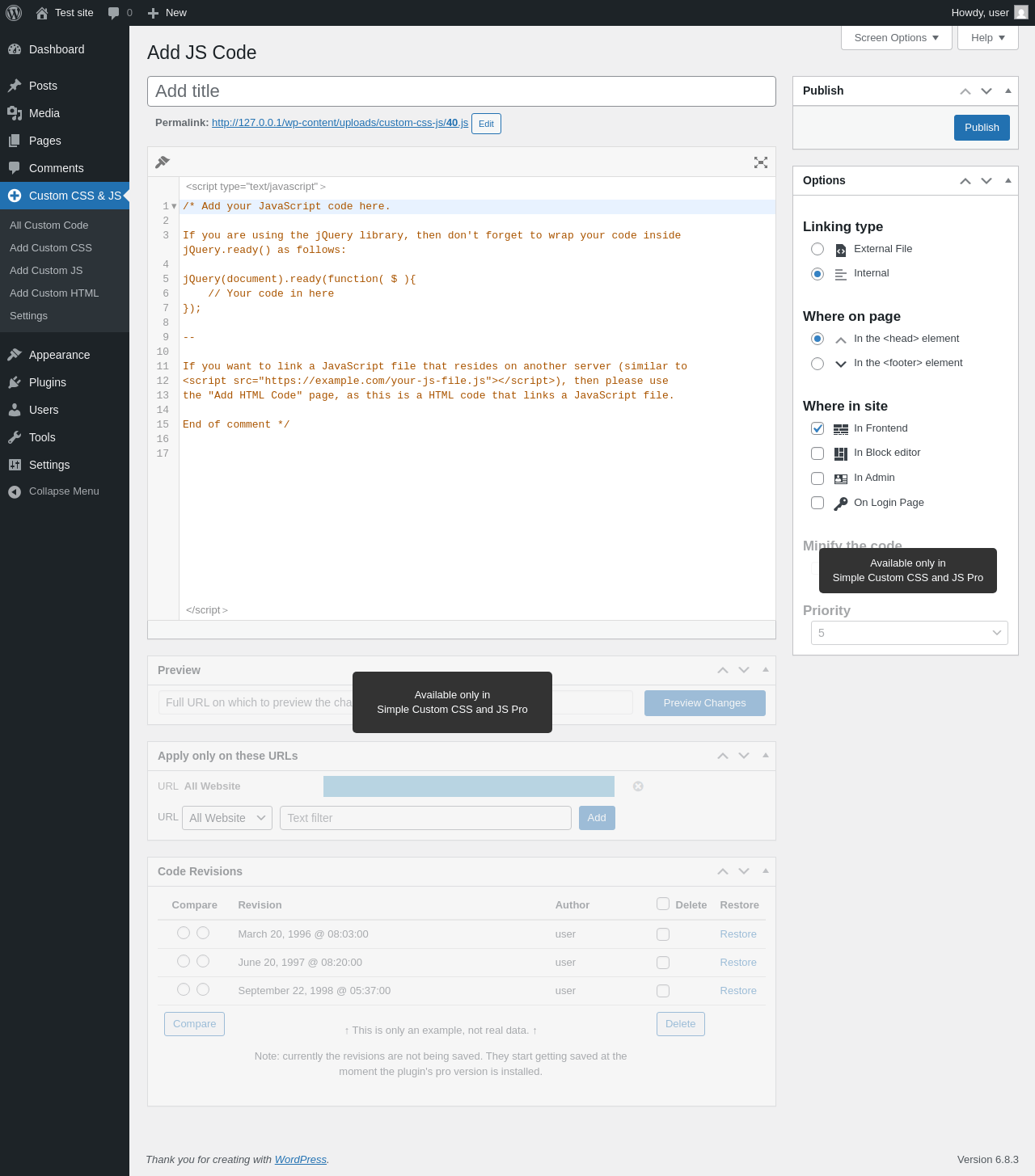This screenshot has width=1035, height=1176.
Task: Remove the All Website URL rule icon
Action: pos(638,786)
